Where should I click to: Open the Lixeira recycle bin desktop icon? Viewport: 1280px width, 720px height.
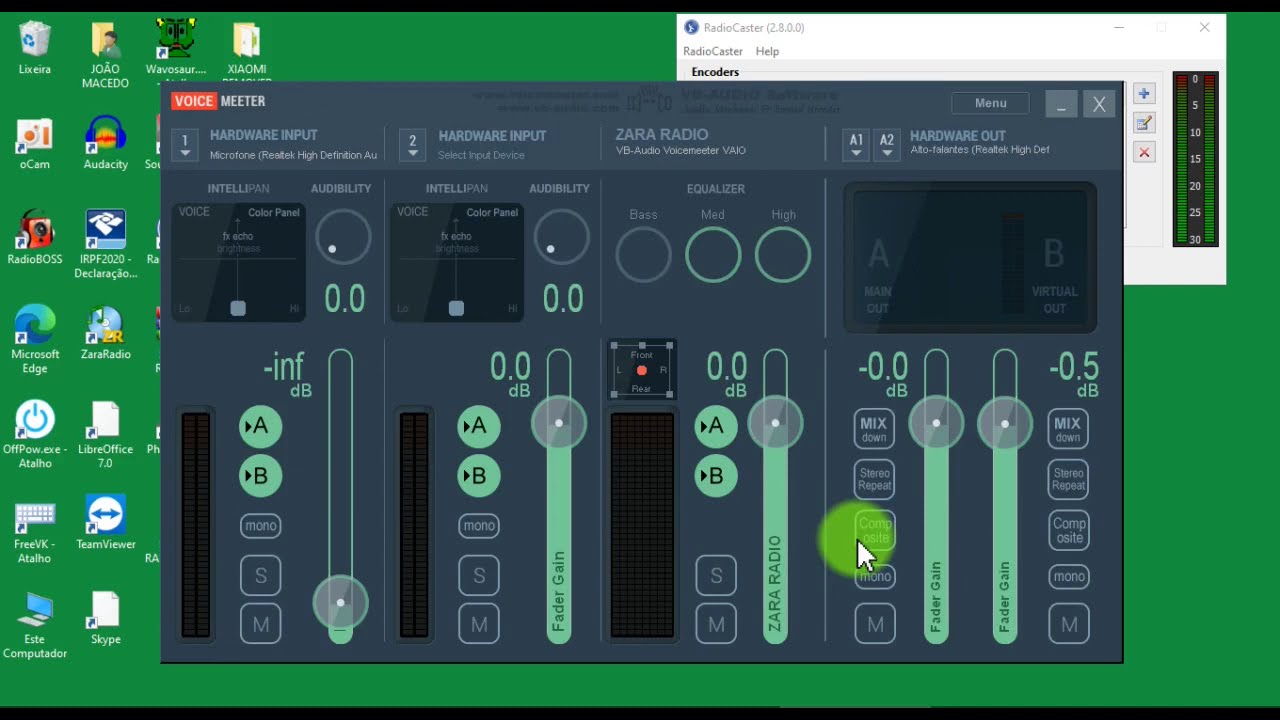35,48
